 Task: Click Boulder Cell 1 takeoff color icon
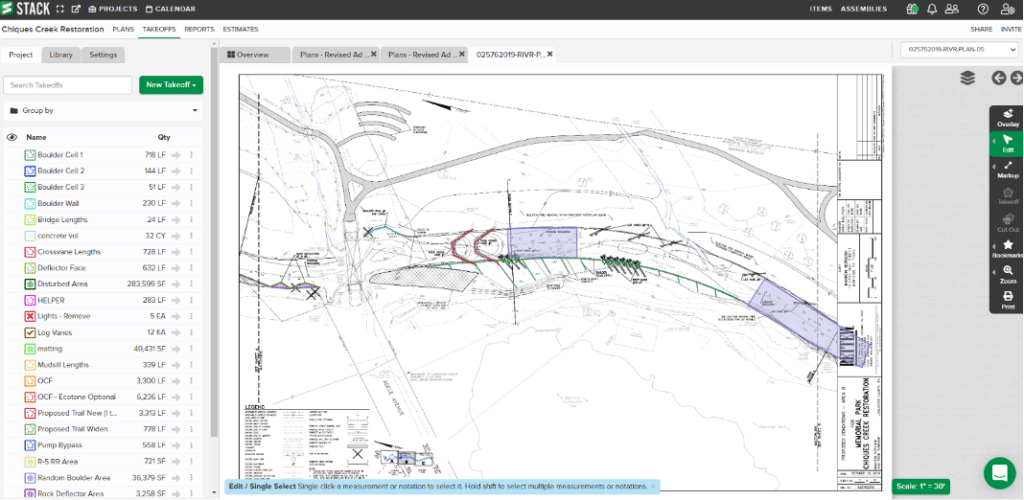pos(29,155)
